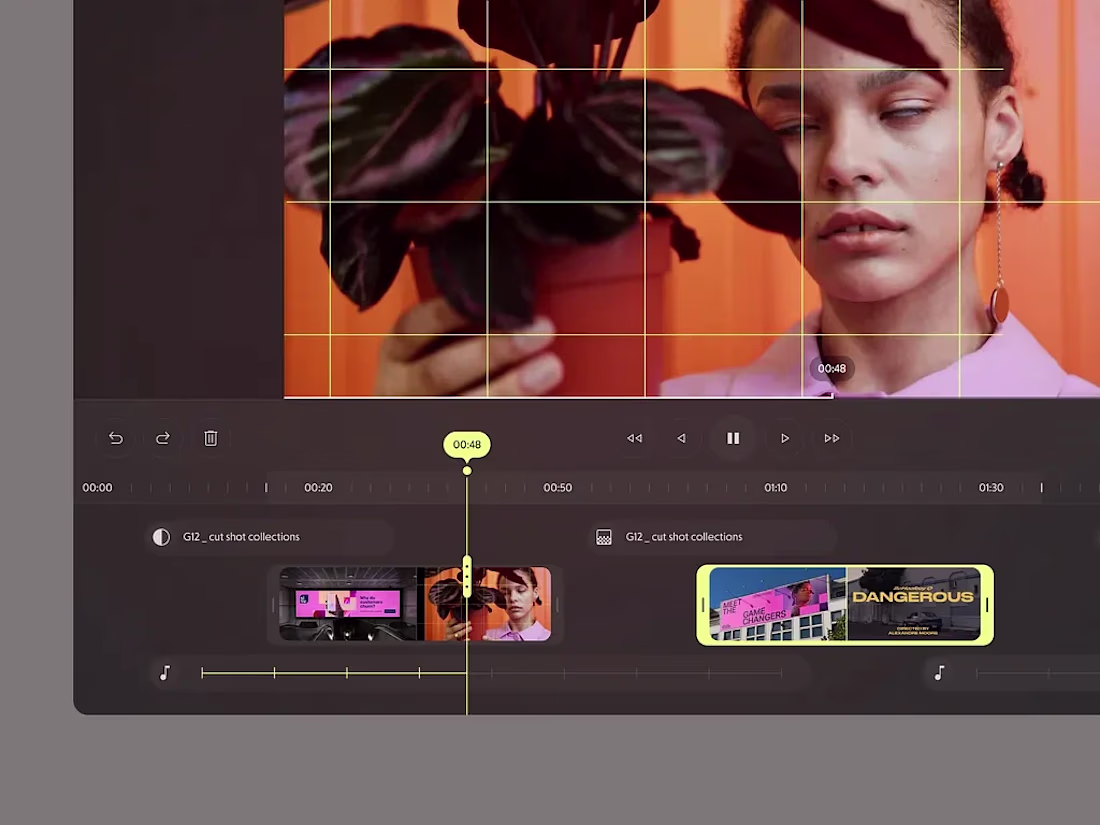The width and height of the screenshot is (1100, 825).
Task: Click the left edge handle of cinema clip
Action: pyautogui.click(x=273, y=605)
